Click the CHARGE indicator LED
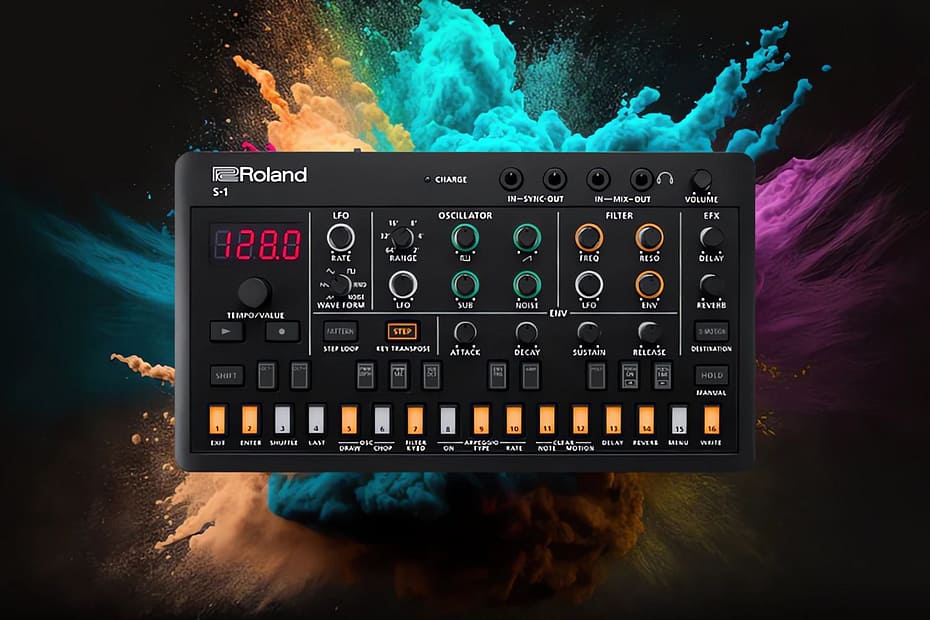 pos(426,181)
